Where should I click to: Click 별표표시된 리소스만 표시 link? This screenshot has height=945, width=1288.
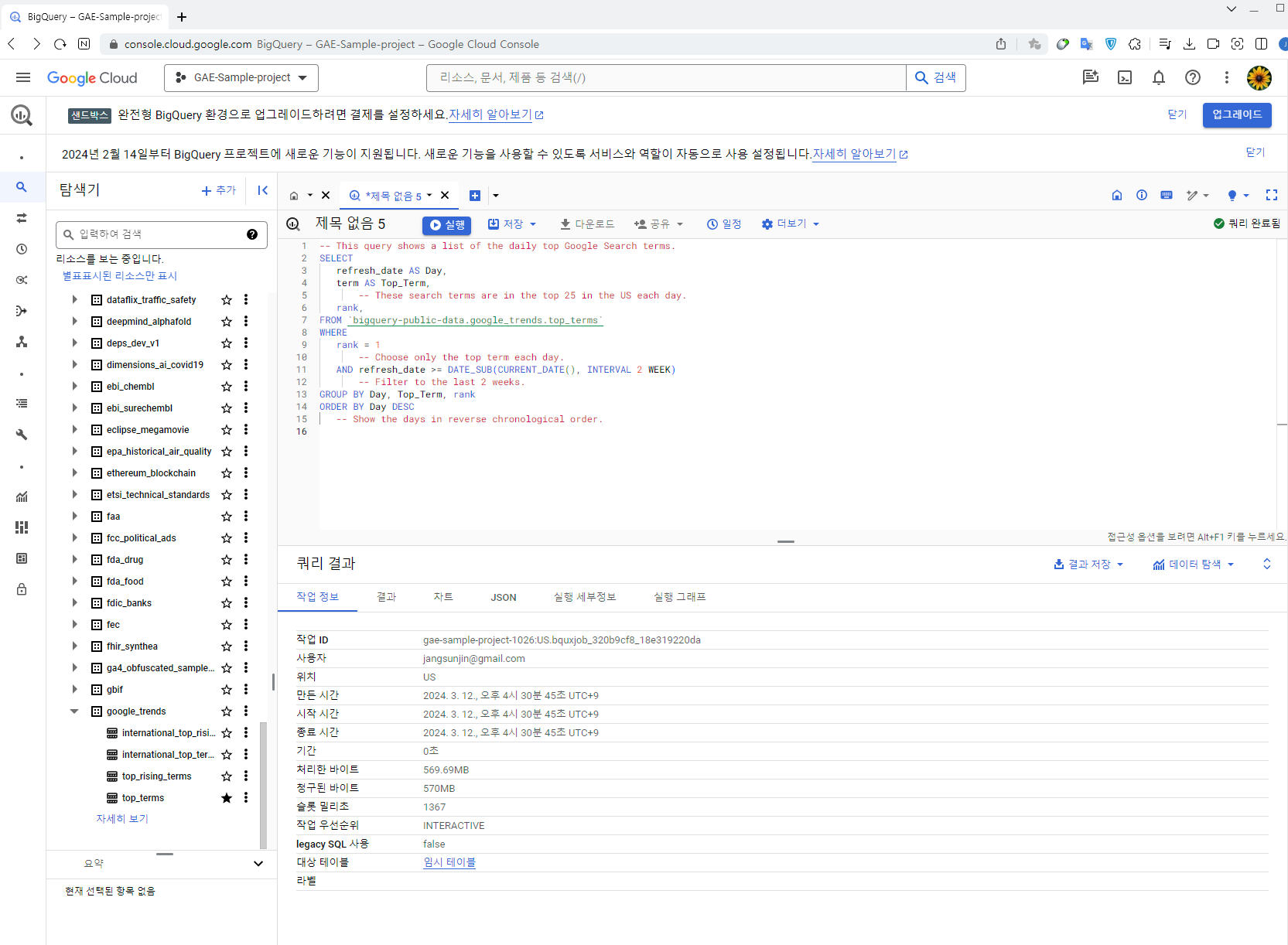120,276
